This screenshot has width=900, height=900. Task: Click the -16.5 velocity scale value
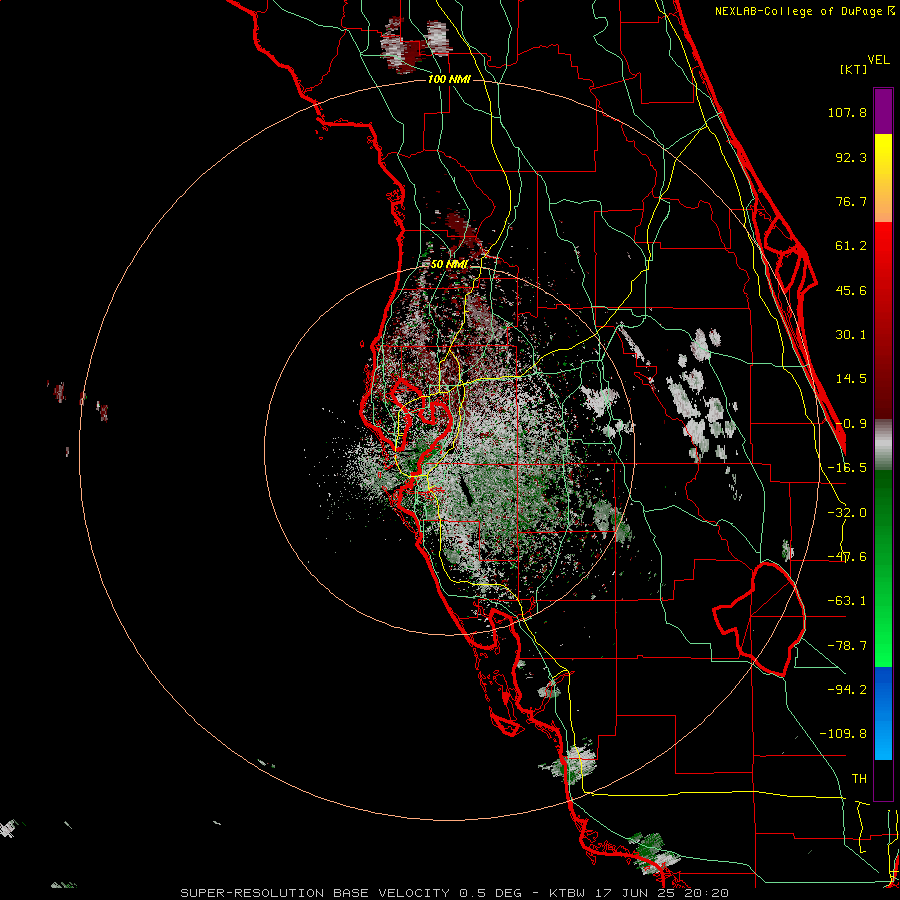tap(847, 468)
